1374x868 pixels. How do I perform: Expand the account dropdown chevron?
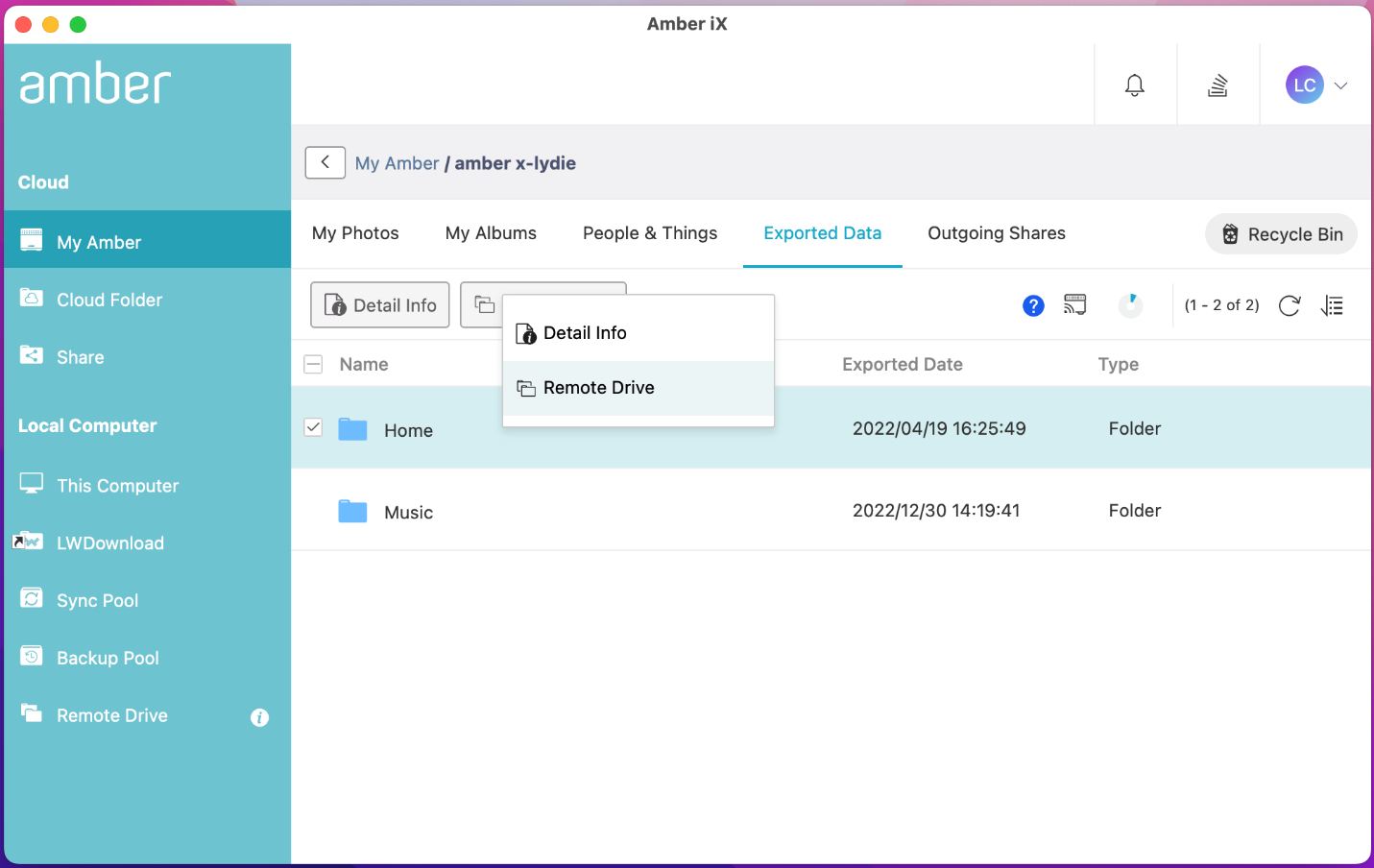click(x=1341, y=85)
